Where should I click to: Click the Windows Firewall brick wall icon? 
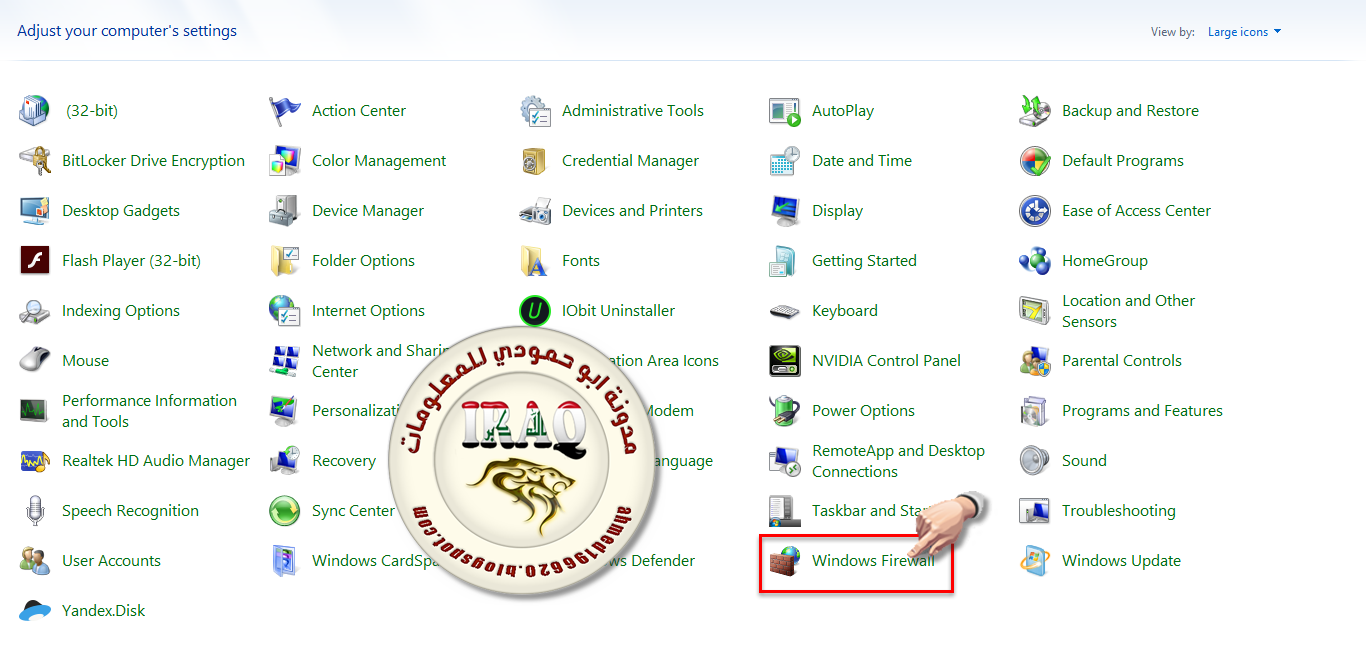coord(785,561)
